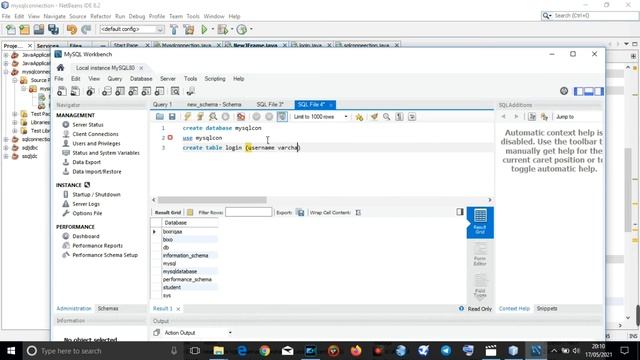The width and height of the screenshot is (640, 360).
Task: Open Workbench preferences gear icon
Action: click(x=564, y=91)
